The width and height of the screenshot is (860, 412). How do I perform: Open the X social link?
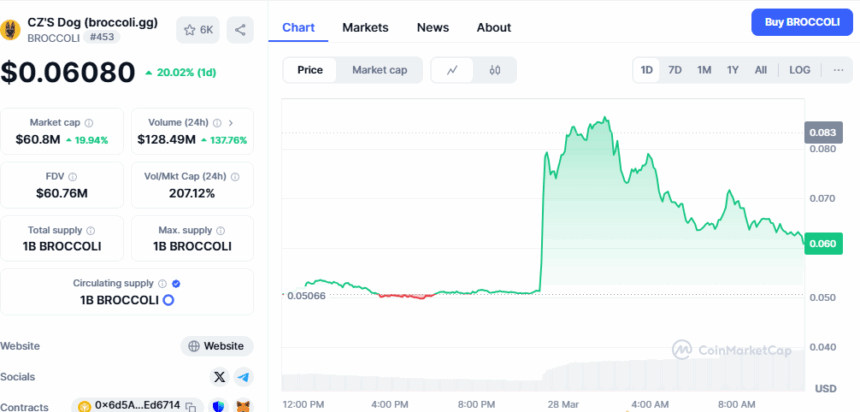pyautogui.click(x=219, y=377)
